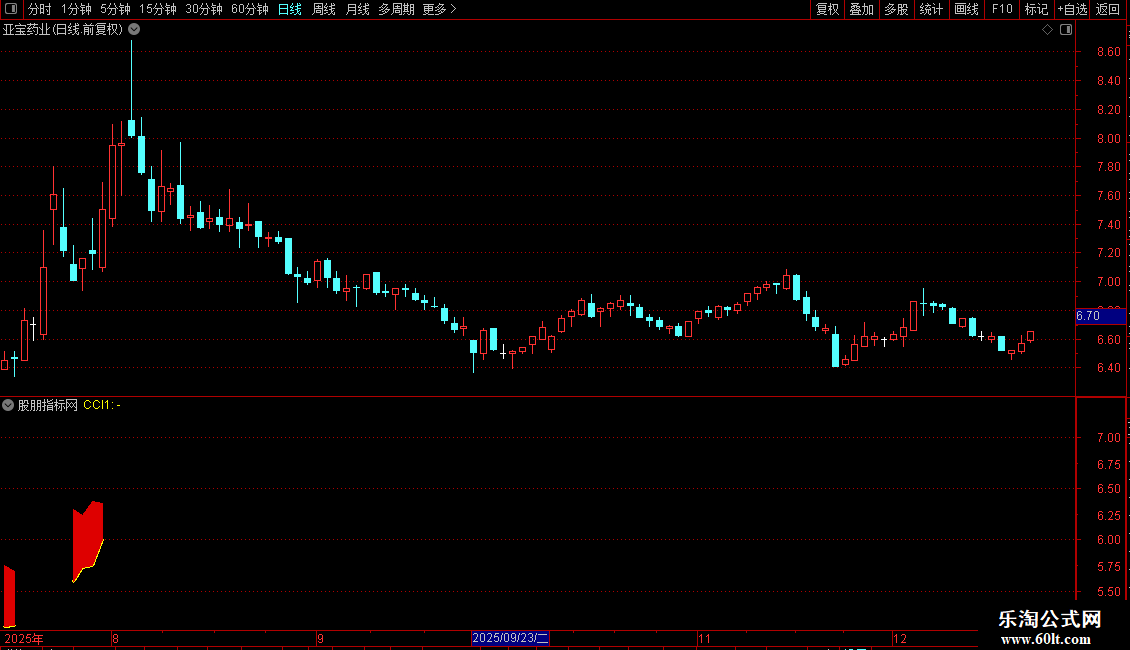Viewport: 1130px width, 650px height.
Task: Add stock to watchlist with +自选
Action: (1072, 9)
